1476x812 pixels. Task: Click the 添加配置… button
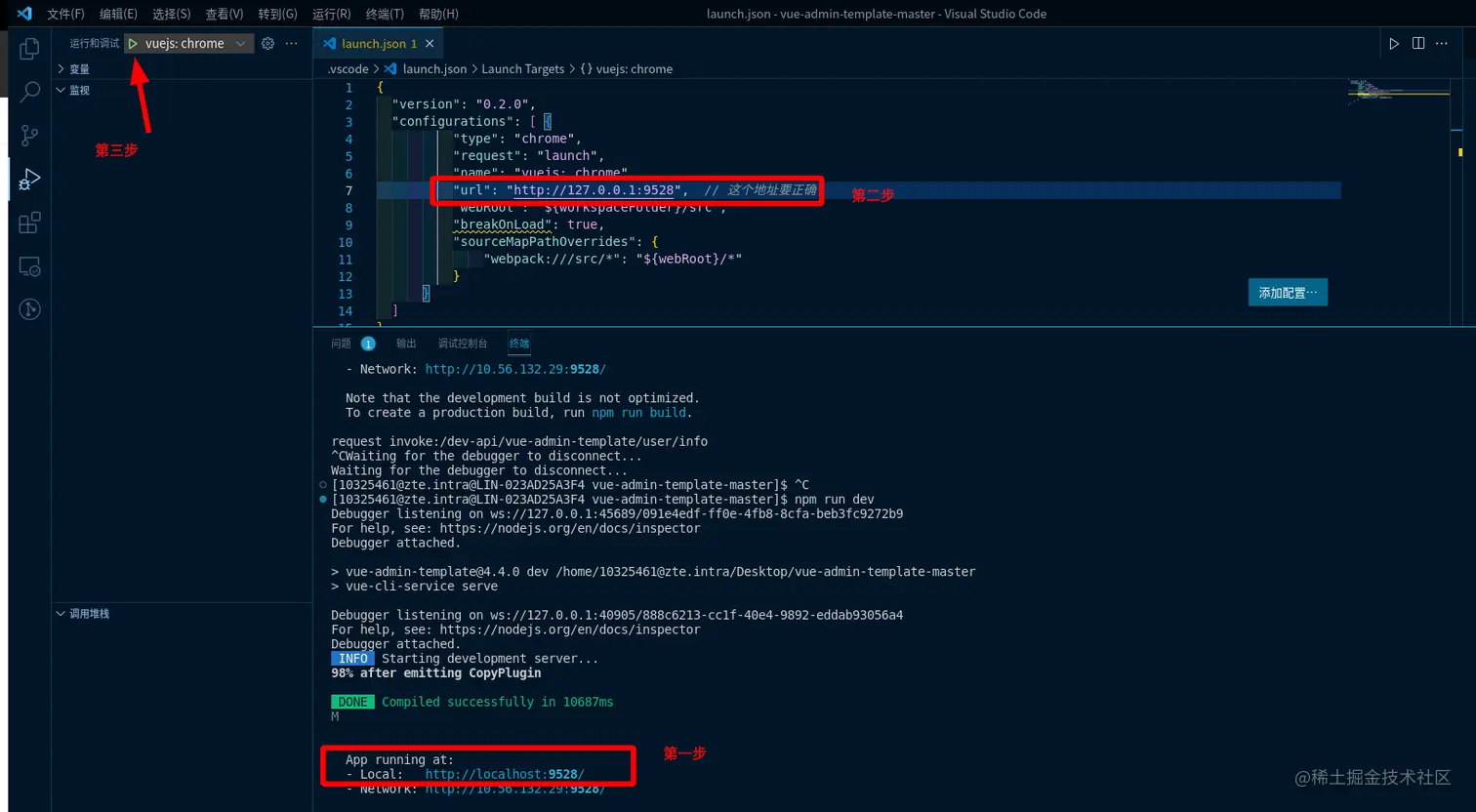pos(1288,293)
